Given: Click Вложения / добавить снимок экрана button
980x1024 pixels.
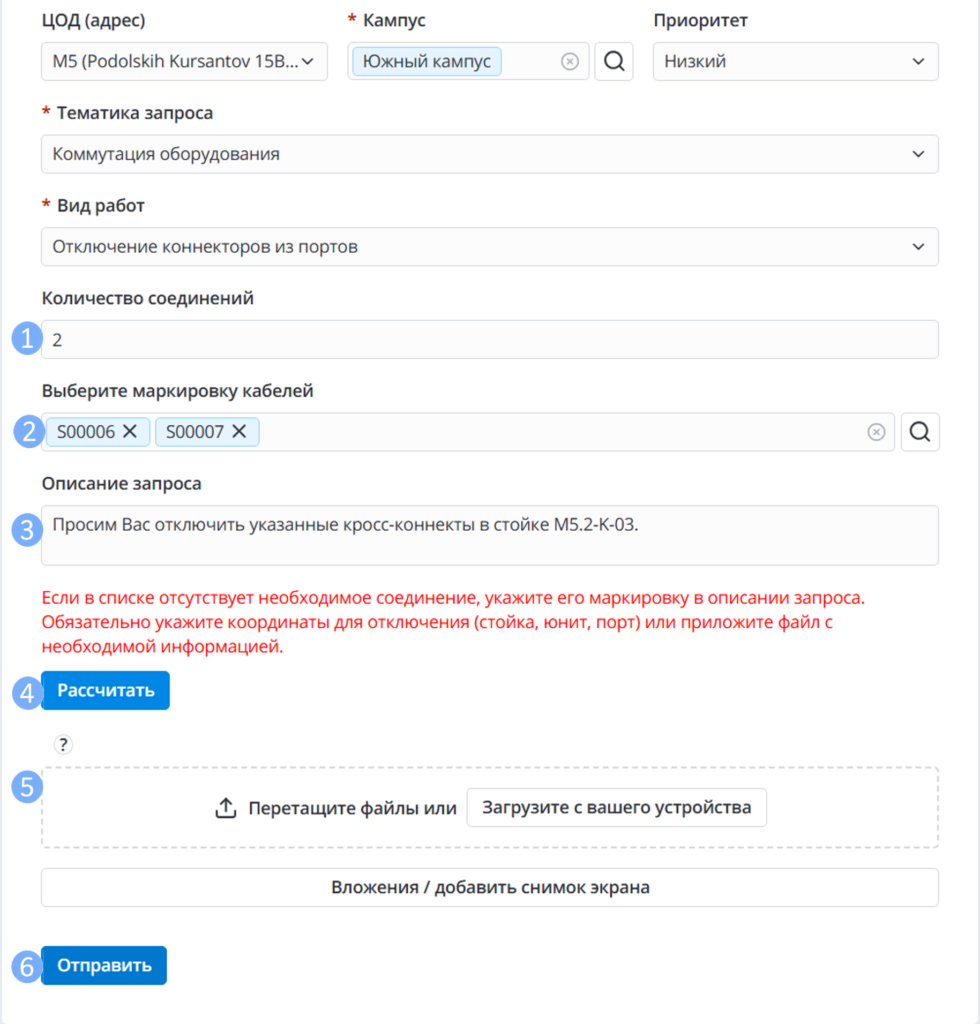Looking at the screenshot, I should coord(490,888).
